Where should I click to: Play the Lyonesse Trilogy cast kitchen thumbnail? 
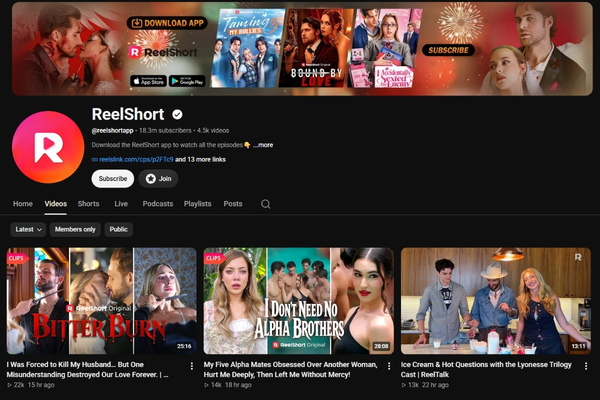click(496, 301)
